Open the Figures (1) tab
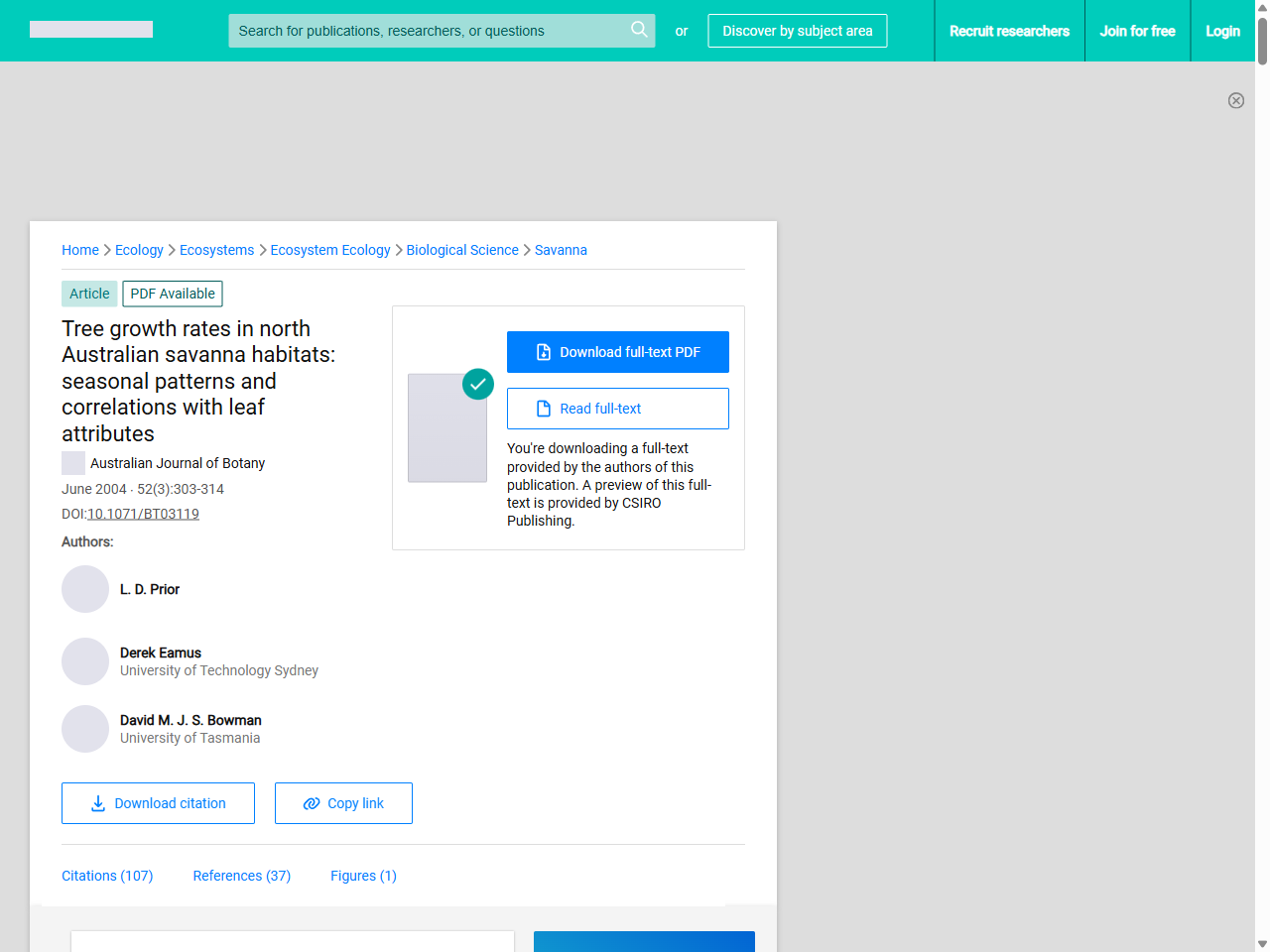This screenshot has width=1270, height=952. point(363,876)
